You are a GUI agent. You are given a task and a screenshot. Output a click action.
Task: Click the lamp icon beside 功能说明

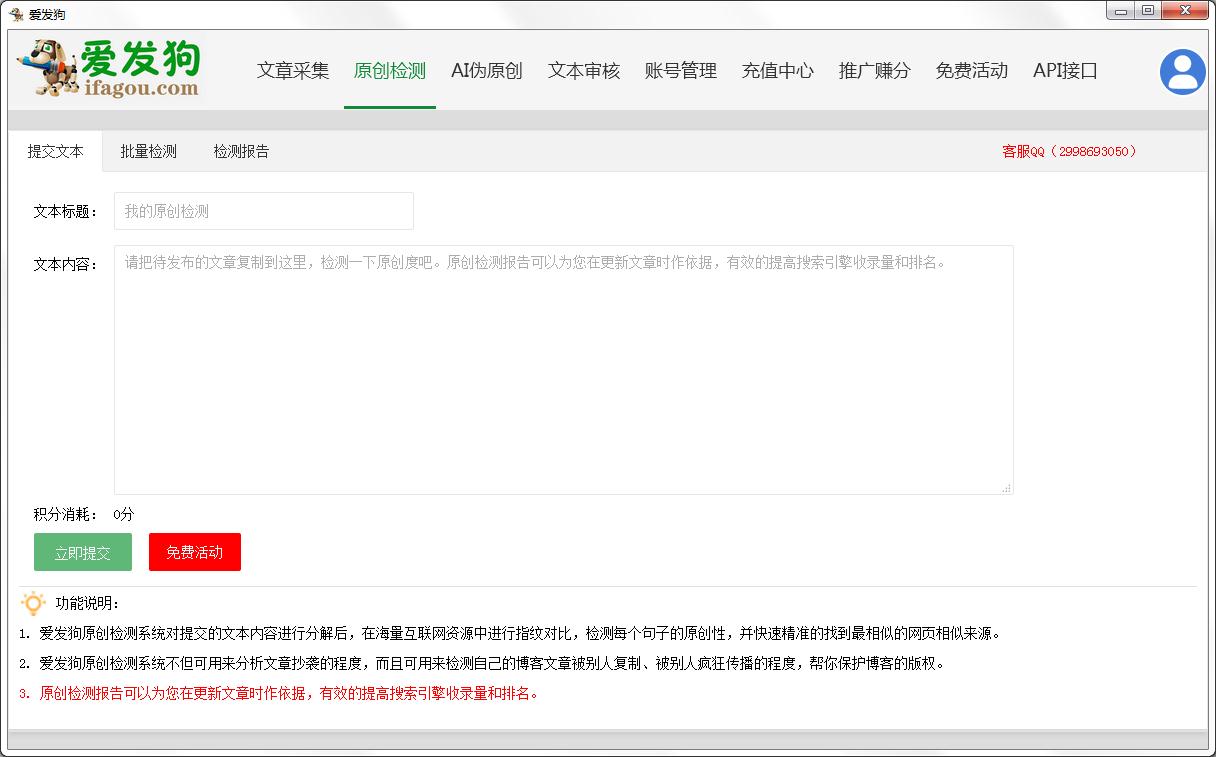[x=33, y=601]
